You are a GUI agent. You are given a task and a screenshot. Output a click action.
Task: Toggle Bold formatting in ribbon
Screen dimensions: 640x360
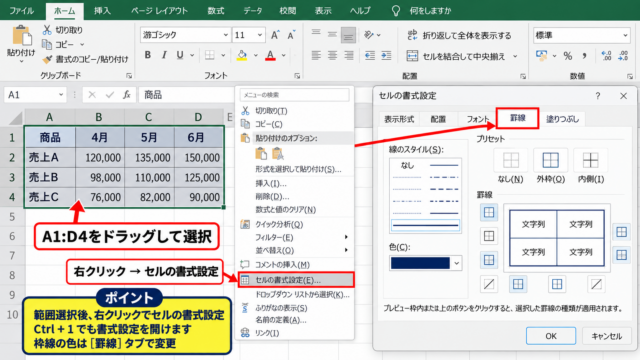click(148, 55)
